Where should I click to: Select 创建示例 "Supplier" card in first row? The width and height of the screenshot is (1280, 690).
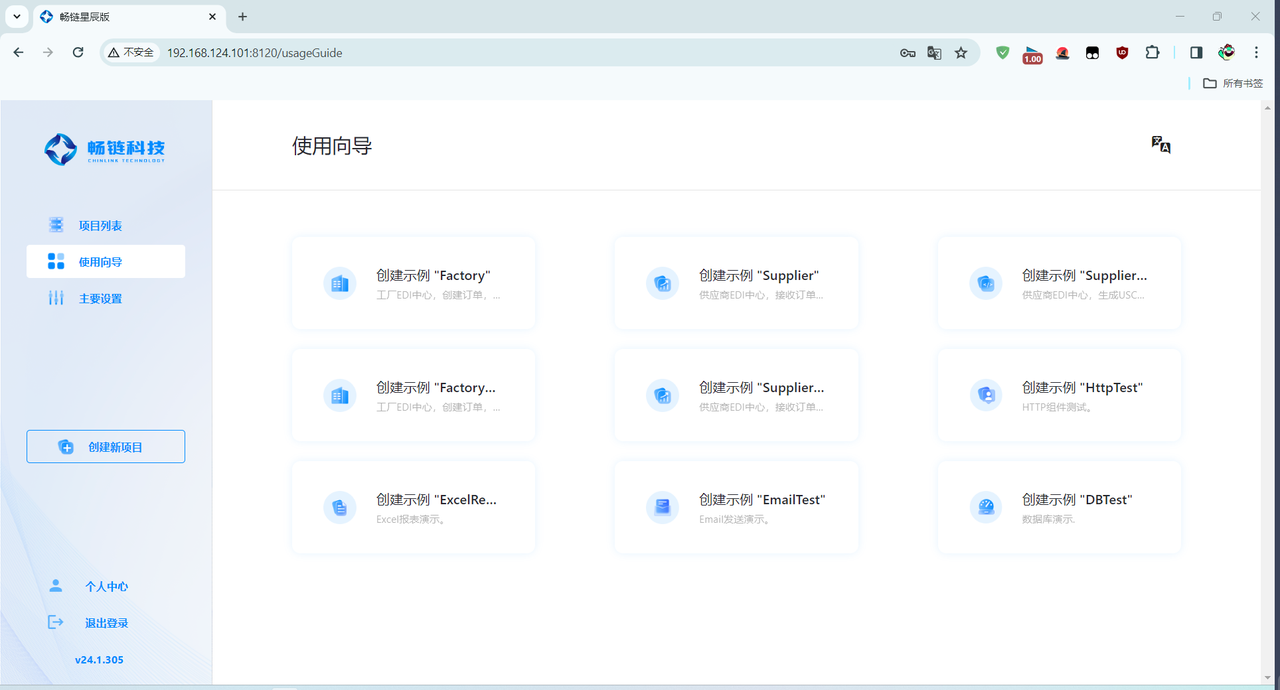pyautogui.click(x=736, y=283)
